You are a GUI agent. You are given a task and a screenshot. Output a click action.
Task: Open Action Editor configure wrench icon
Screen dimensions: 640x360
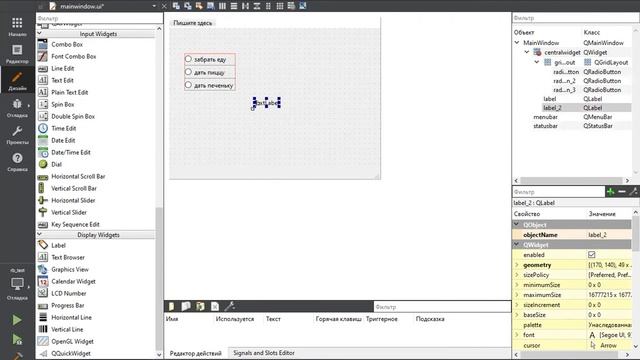(x=229, y=306)
